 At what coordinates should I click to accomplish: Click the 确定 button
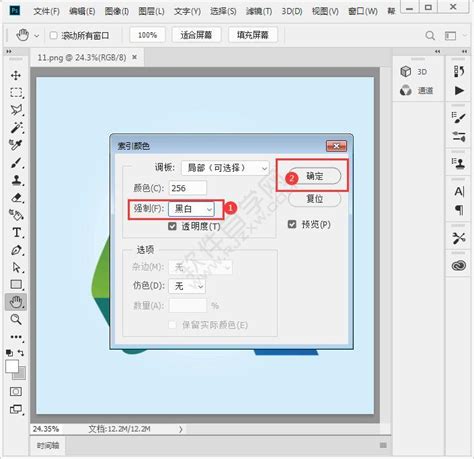pyautogui.click(x=314, y=176)
